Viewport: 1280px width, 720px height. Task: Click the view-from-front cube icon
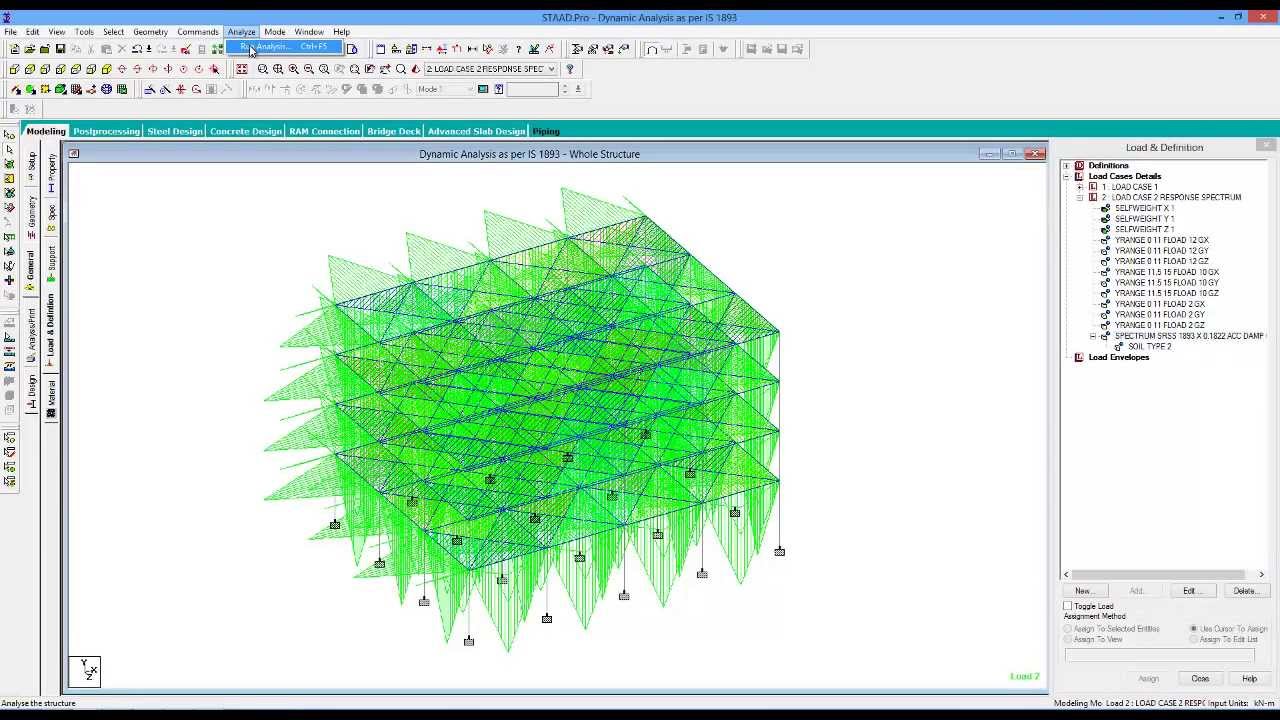[14, 69]
